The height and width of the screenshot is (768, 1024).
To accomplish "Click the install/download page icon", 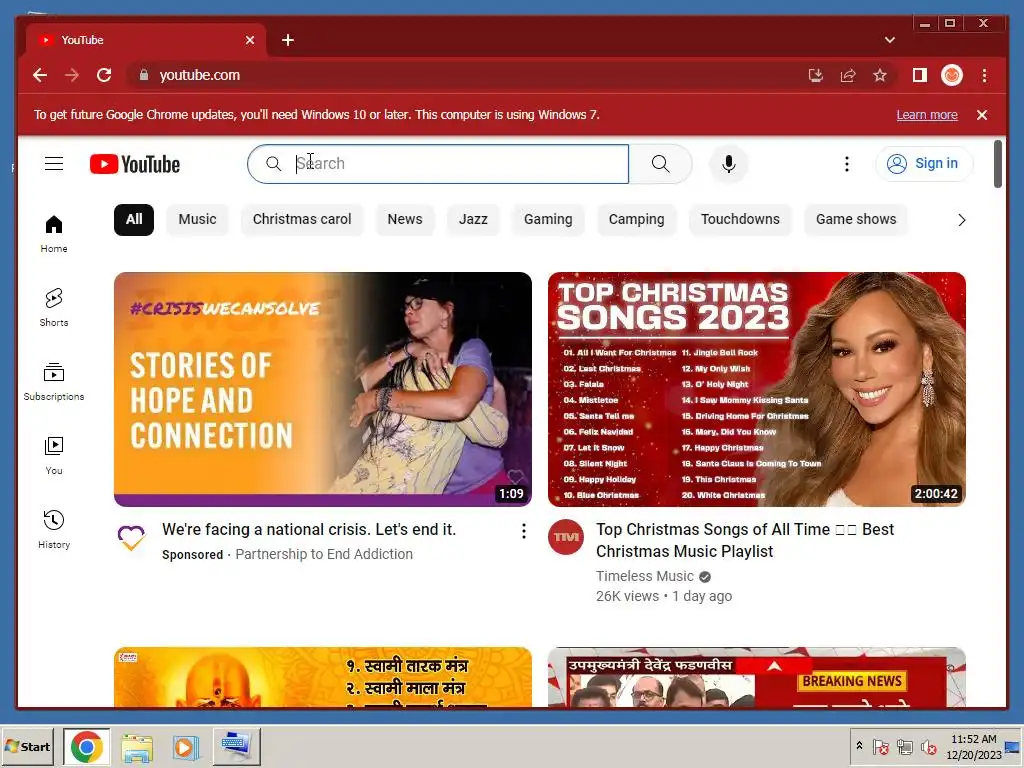I will coord(816,75).
